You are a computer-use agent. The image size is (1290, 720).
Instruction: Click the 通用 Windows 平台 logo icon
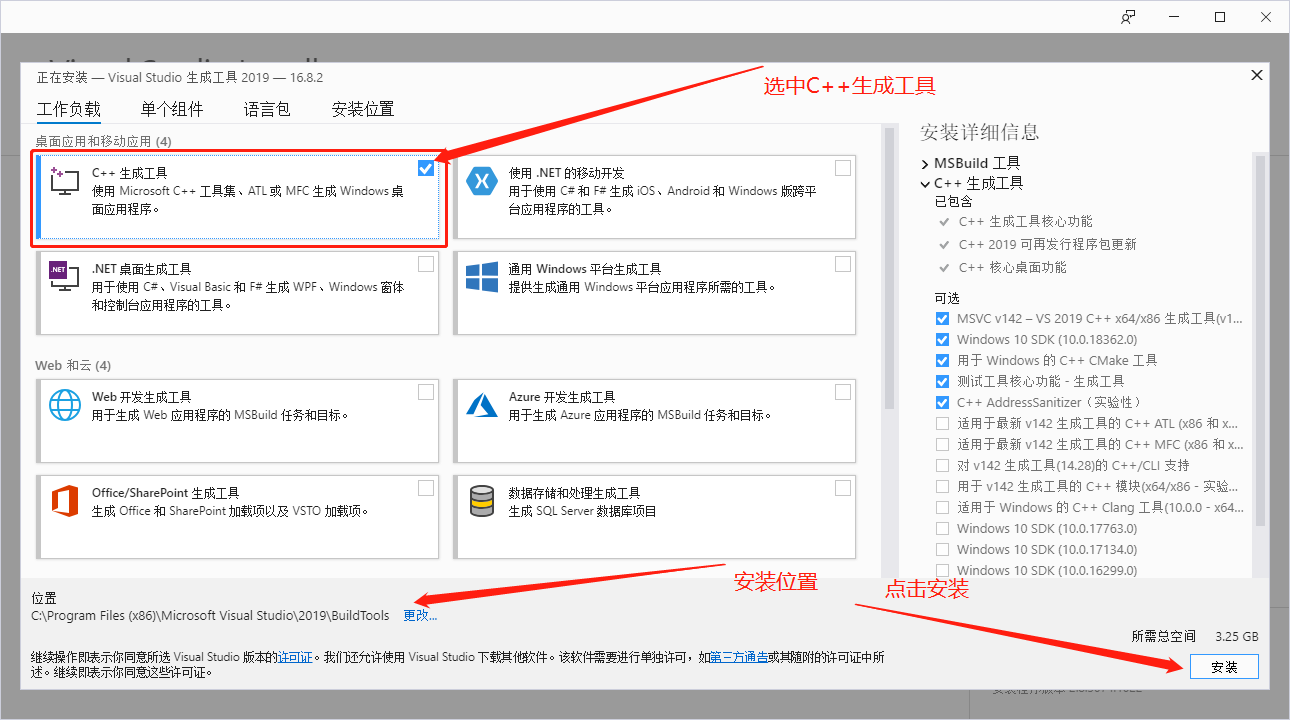482,277
